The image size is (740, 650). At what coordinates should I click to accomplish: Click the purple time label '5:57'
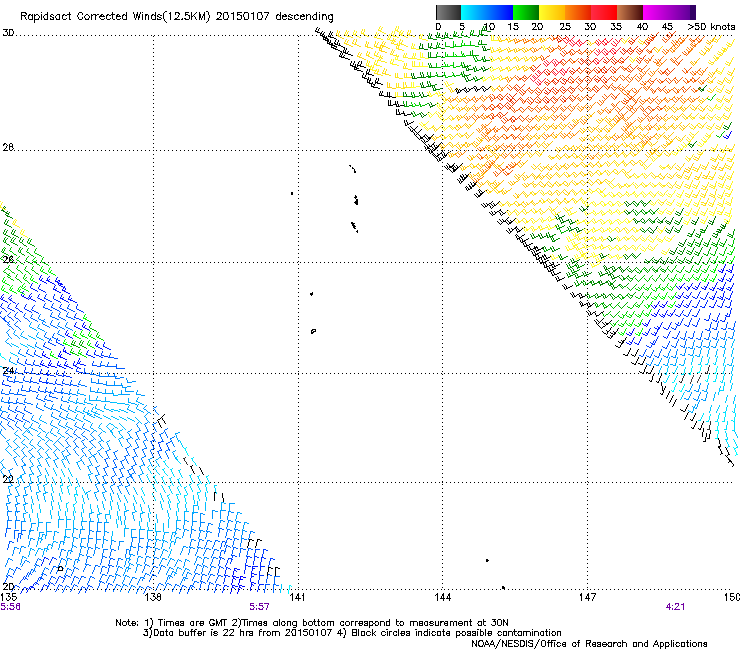[260, 607]
